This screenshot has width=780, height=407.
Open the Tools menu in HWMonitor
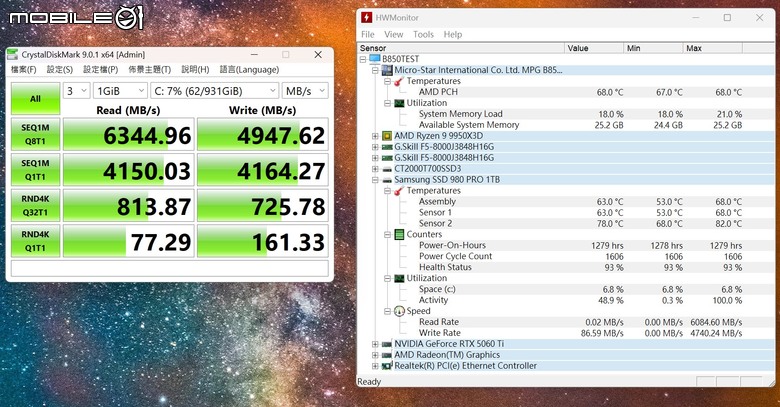(423, 34)
